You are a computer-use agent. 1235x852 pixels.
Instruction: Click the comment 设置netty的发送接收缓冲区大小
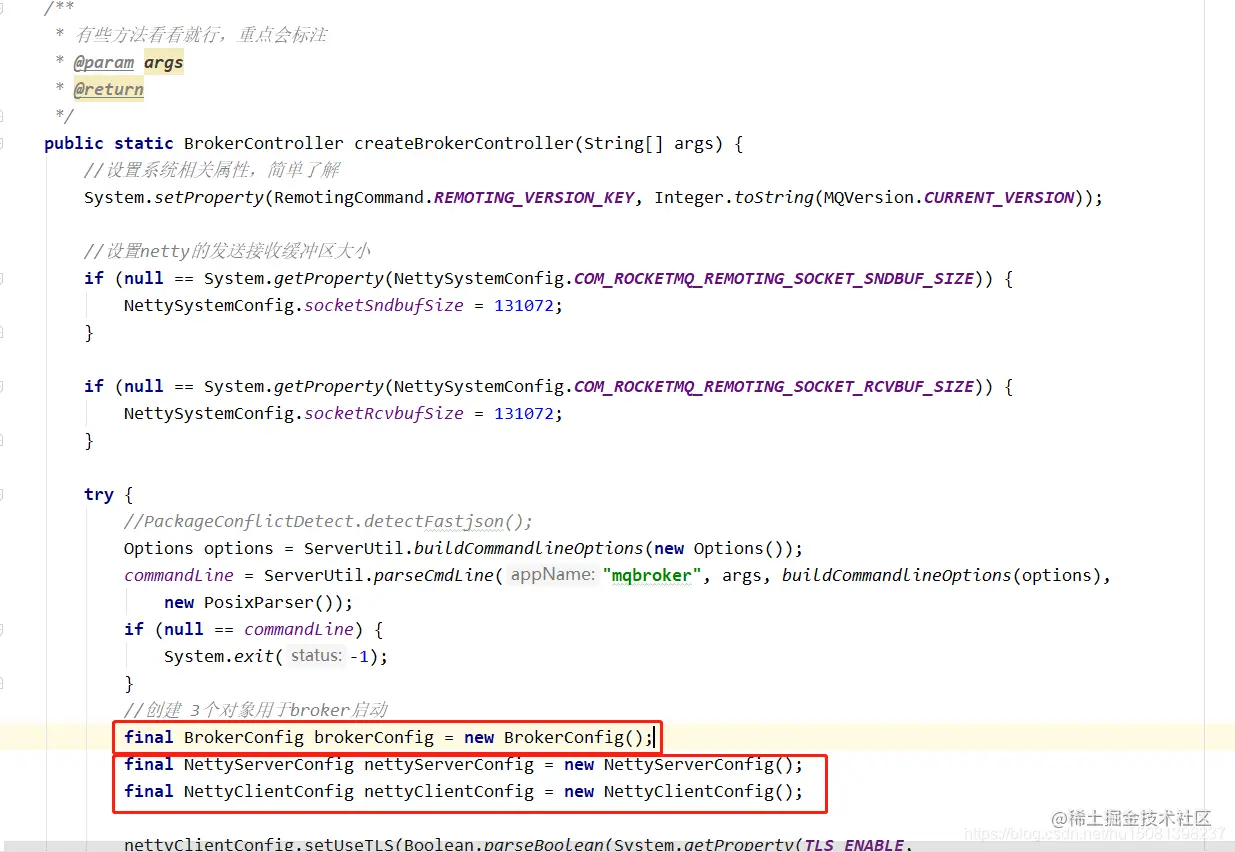[x=228, y=251]
